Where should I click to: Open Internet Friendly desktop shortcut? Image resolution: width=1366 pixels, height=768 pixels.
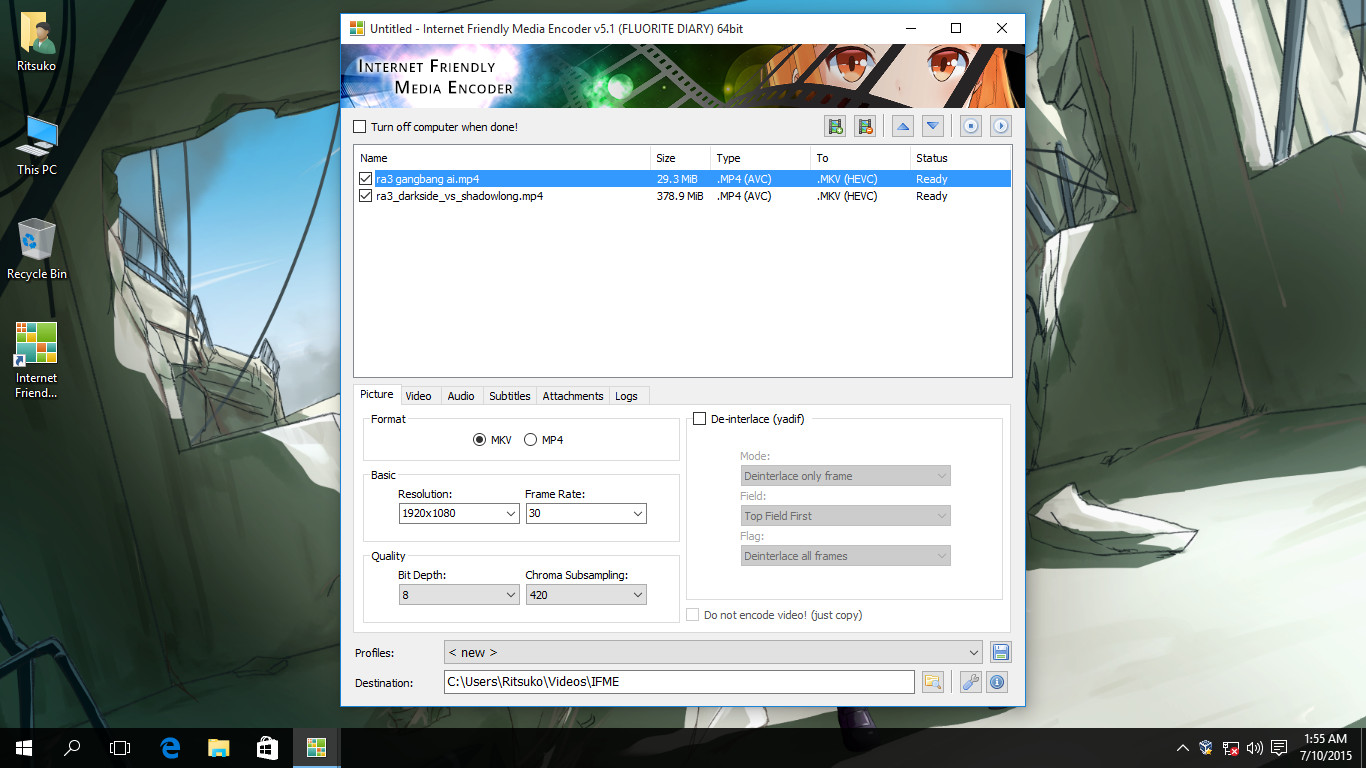coord(37,360)
